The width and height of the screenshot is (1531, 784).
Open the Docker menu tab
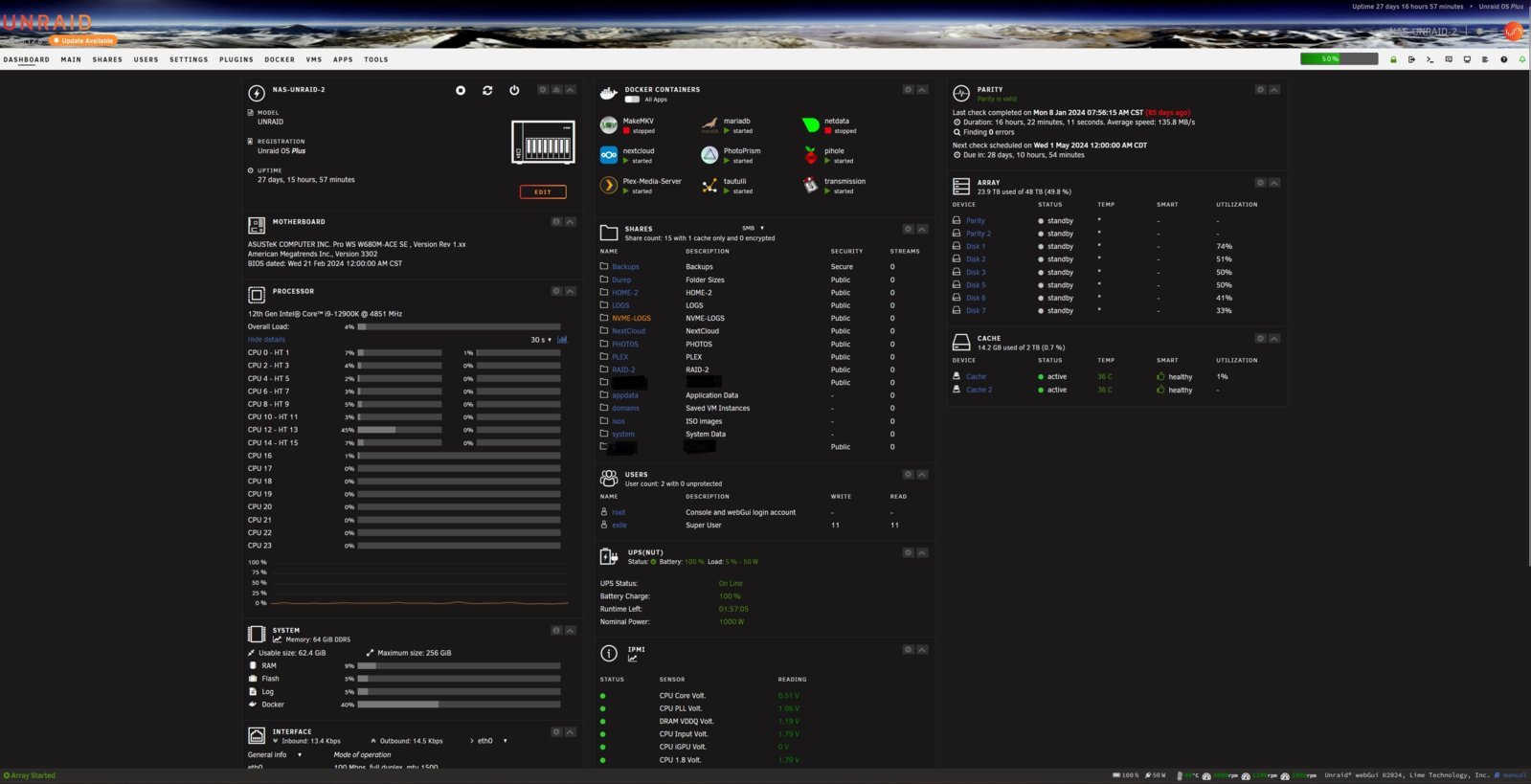[x=280, y=59]
